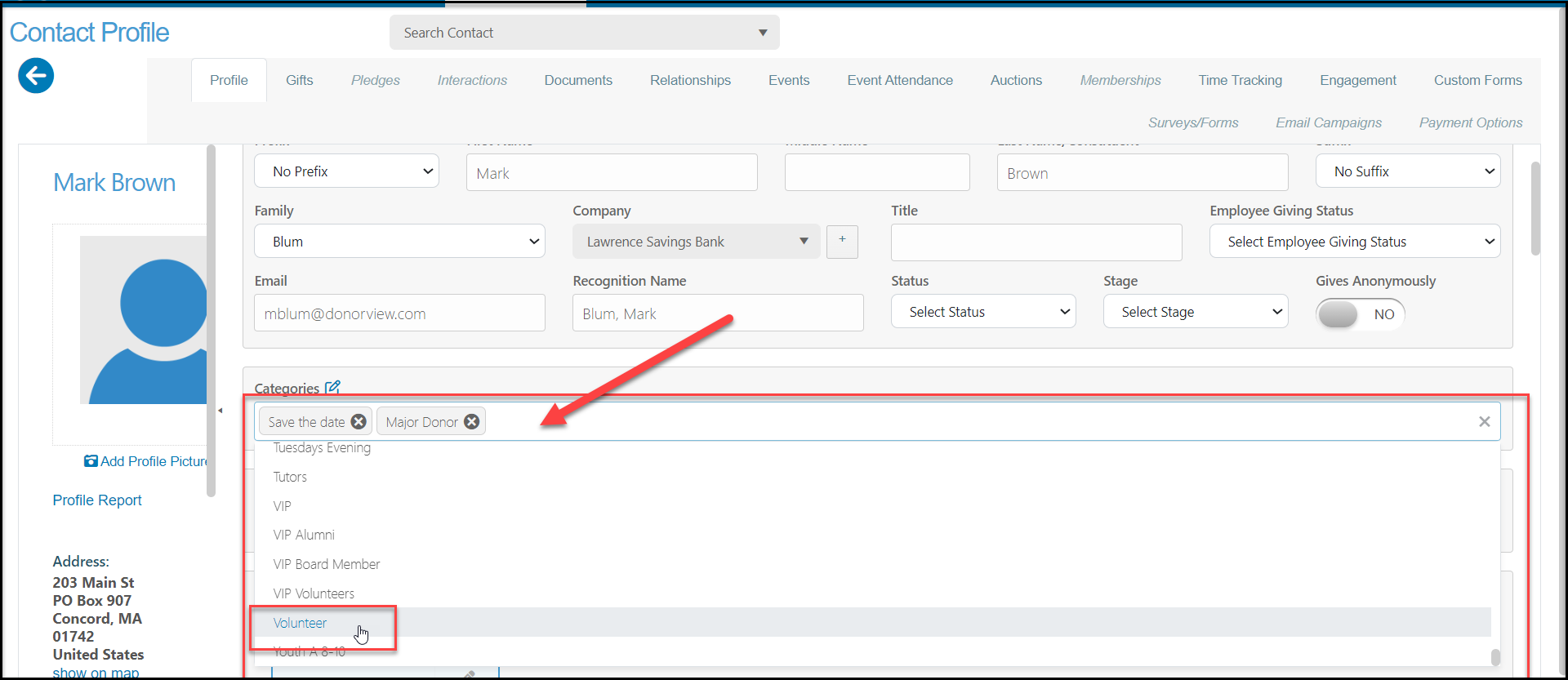Expand the Search Contact dropdown

pyautogui.click(x=585, y=33)
